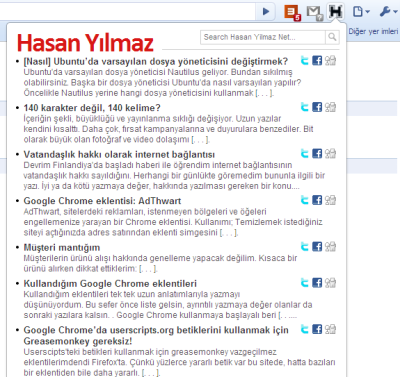Screen dimensions: 400x377
Task: Tweet the Müşteri mantığım post
Action: 305,247
